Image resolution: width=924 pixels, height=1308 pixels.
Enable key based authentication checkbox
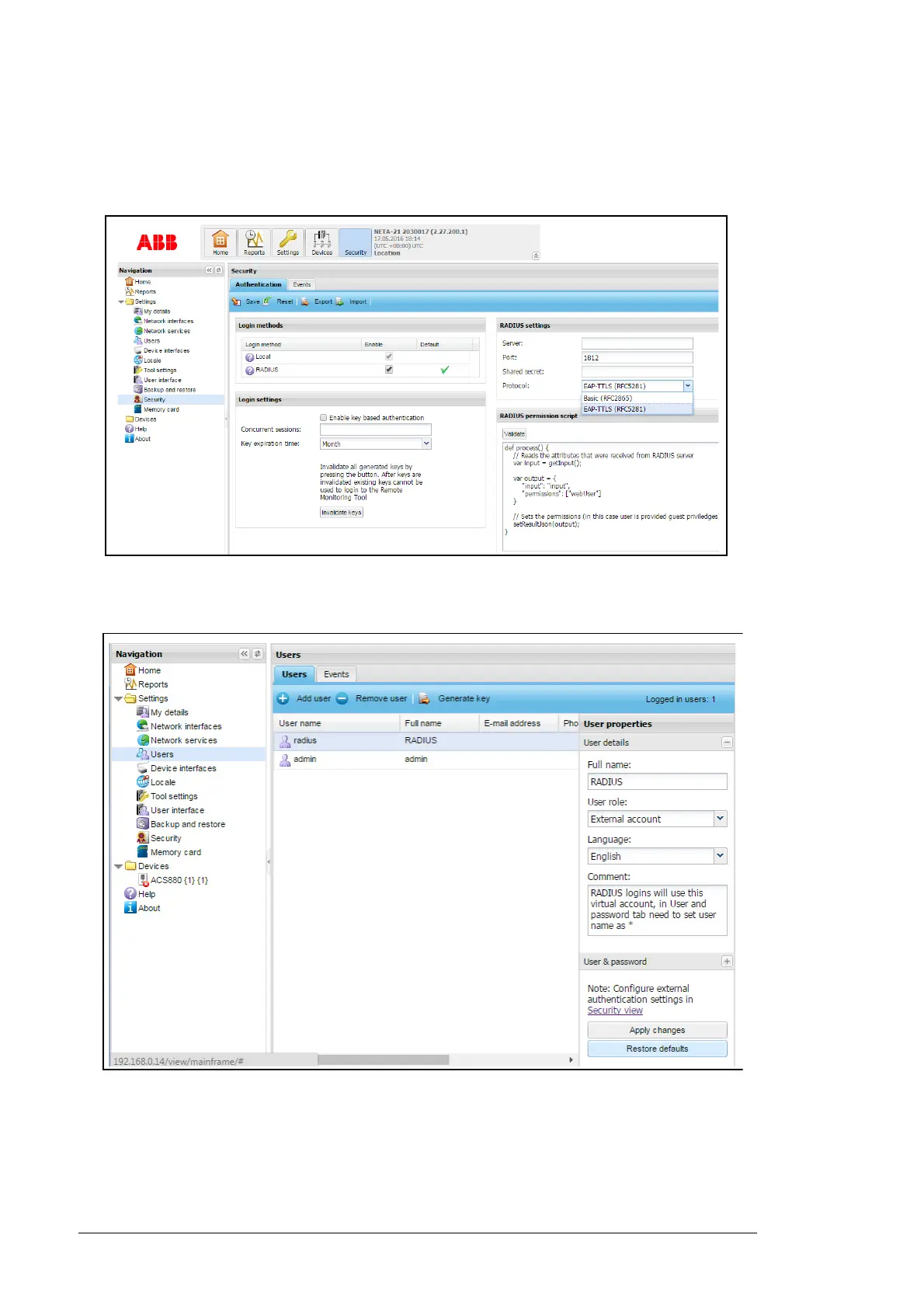click(x=324, y=418)
